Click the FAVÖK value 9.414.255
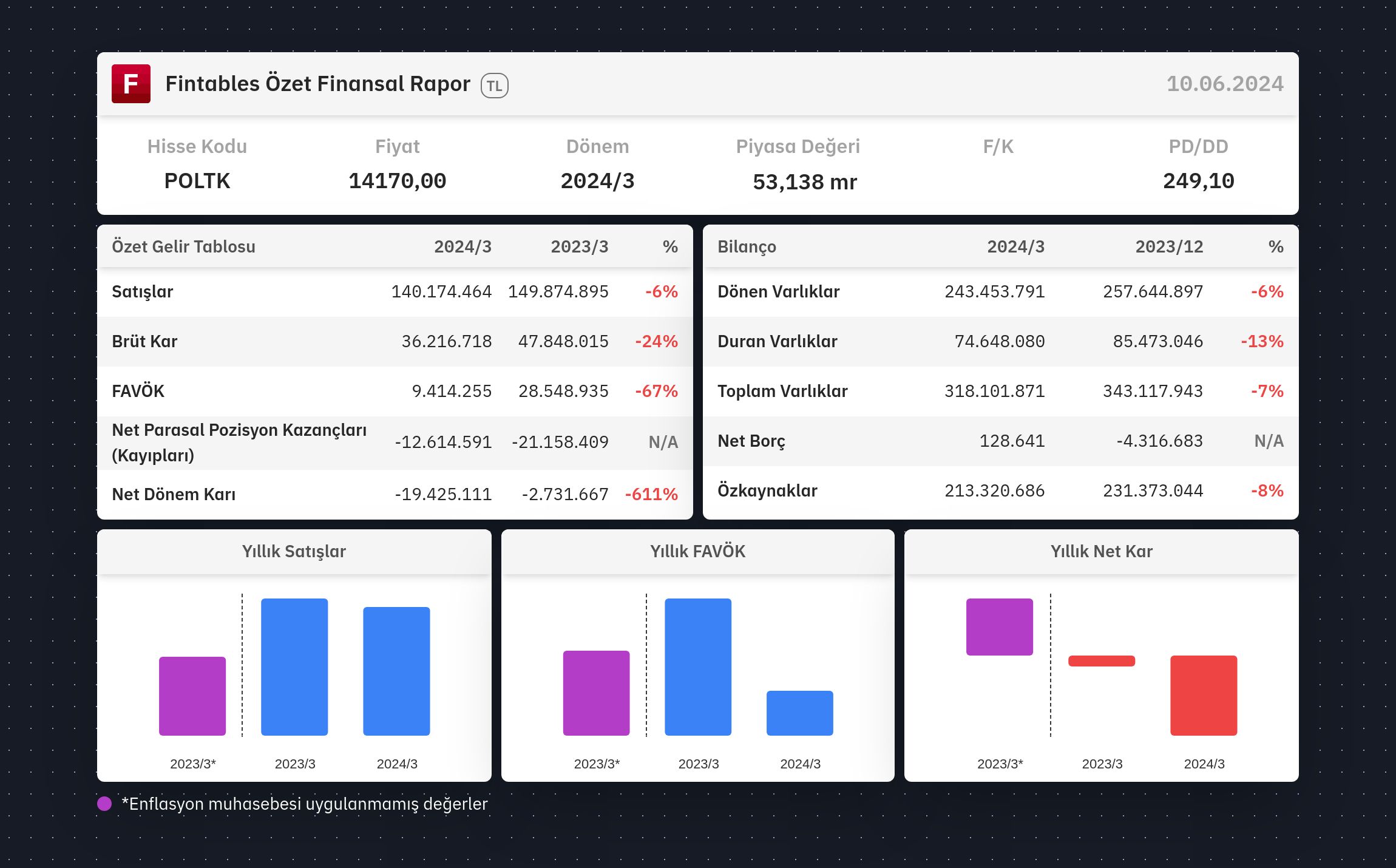1396x868 pixels. coord(452,391)
